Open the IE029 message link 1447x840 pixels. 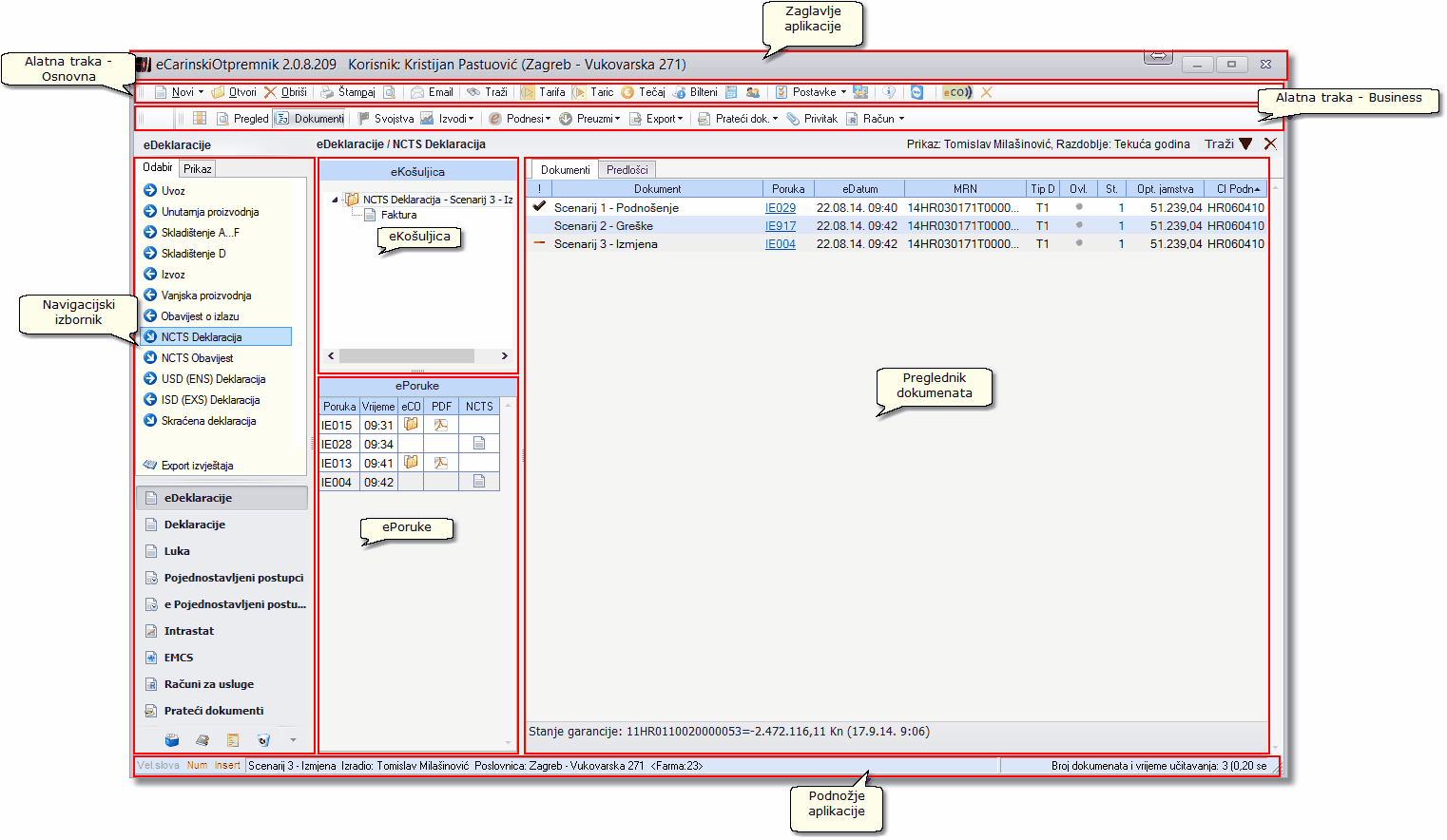(781, 208)
